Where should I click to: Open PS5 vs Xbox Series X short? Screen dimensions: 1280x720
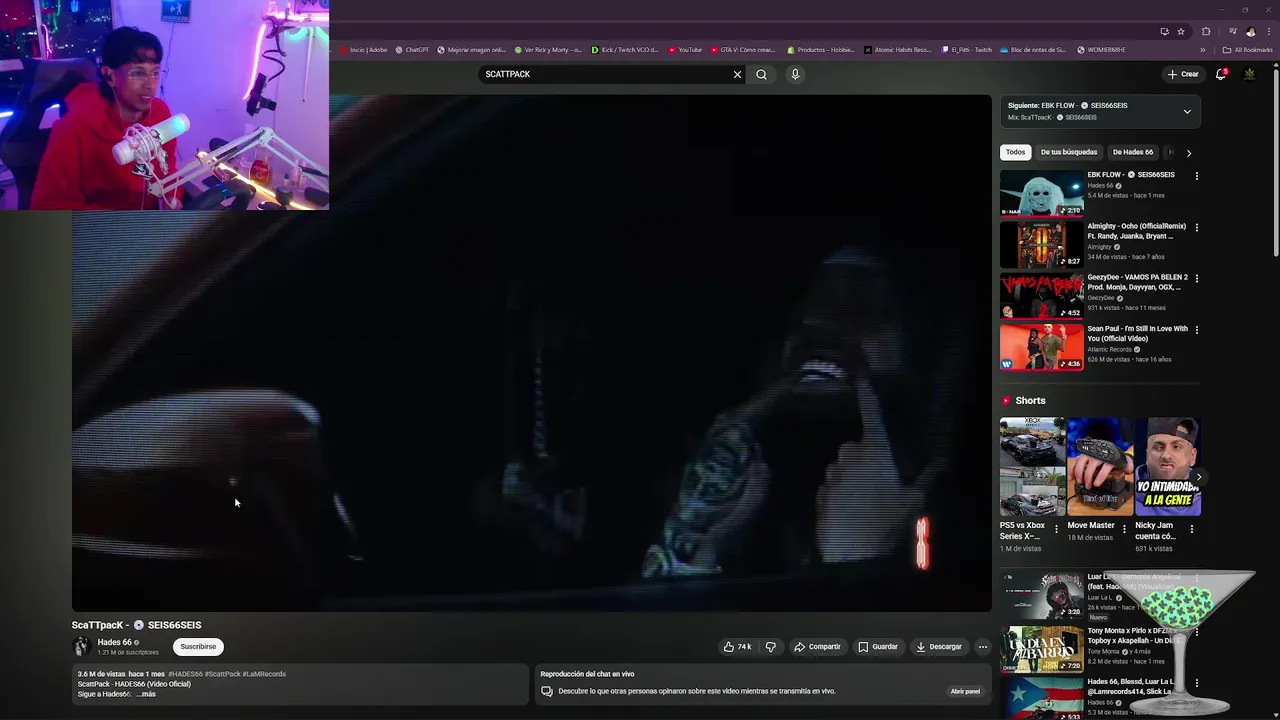tap(1032, 467)
